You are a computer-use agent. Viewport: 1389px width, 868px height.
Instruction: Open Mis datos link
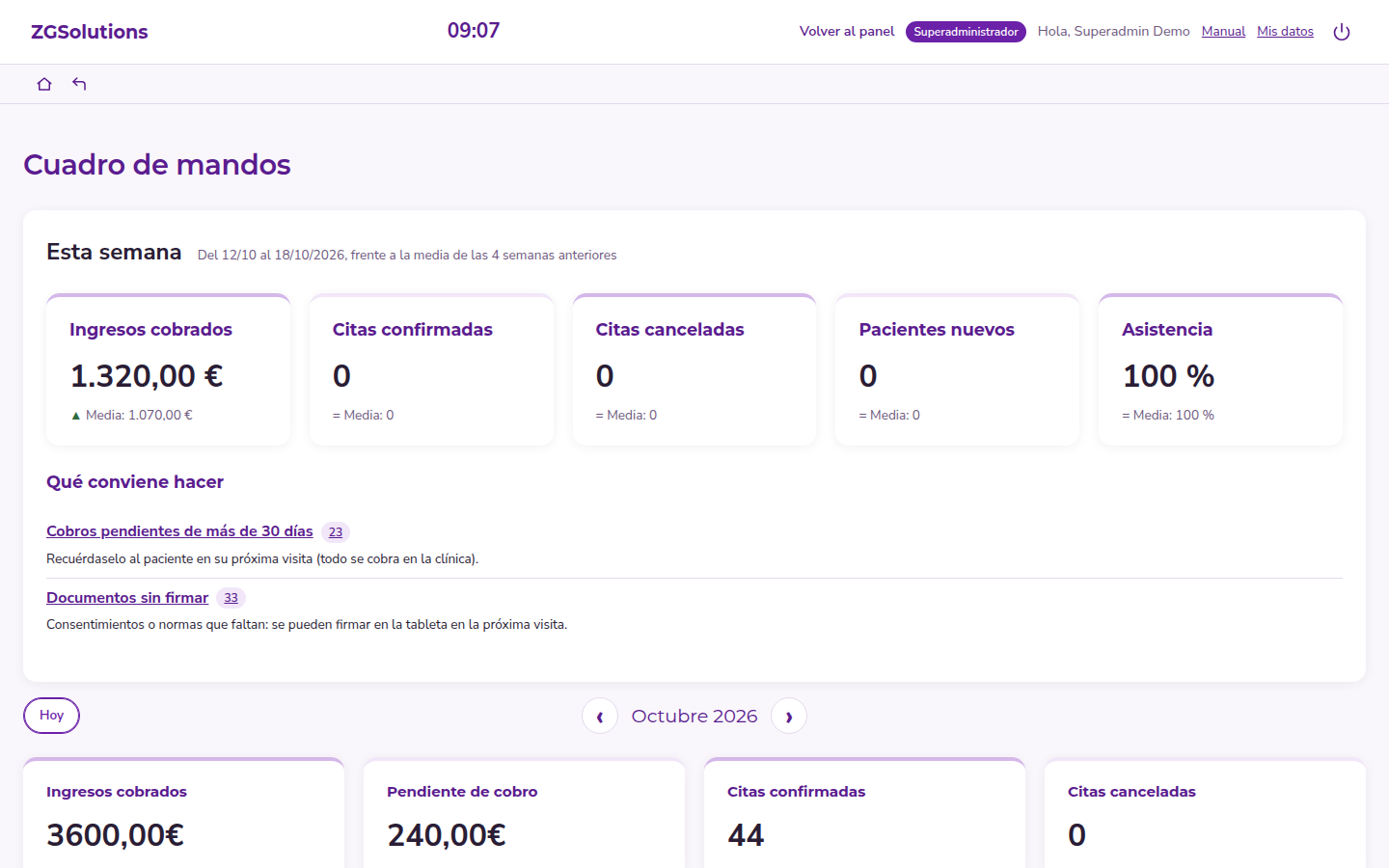click(1285, 32)
